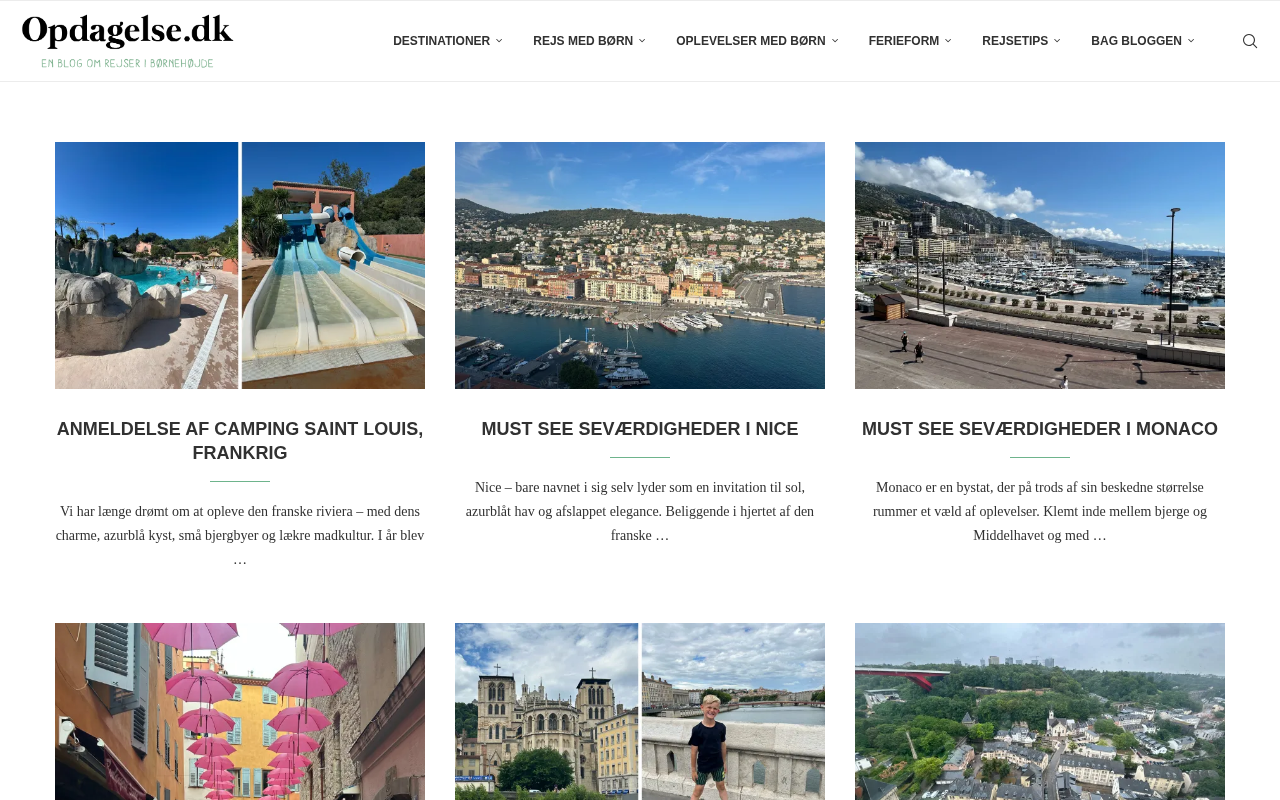Expand the Ferieform chevron arrow
The width and height of the screenshot is (1280, 800).
point(948,41)
